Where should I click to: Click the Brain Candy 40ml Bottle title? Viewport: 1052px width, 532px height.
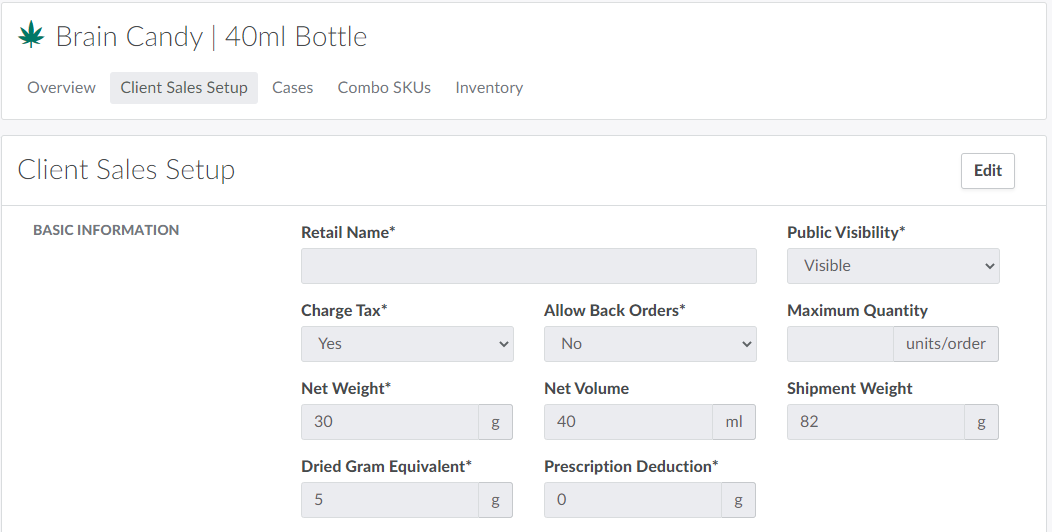[x=211, y=37]
